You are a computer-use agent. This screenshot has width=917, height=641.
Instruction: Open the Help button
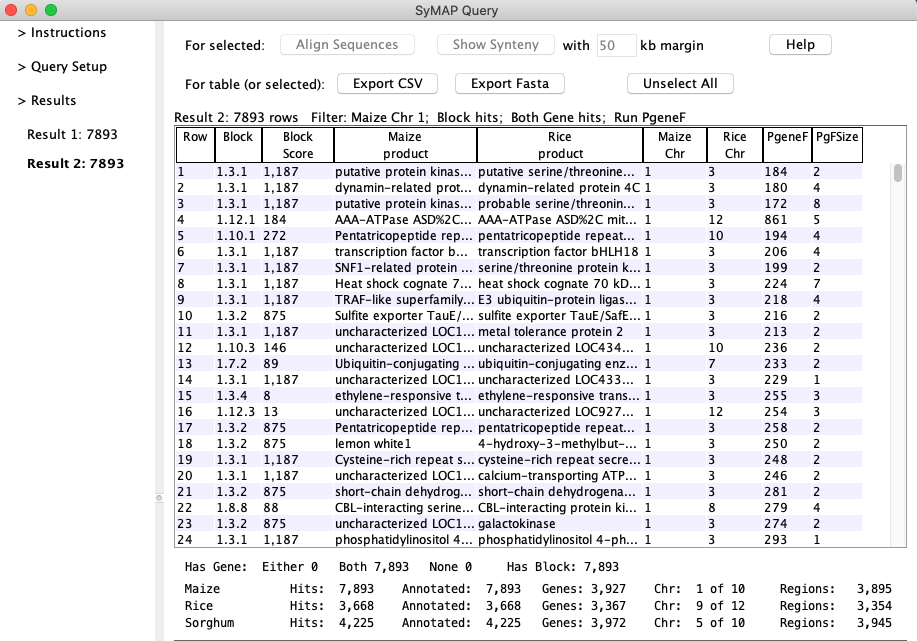coord(800,44)
